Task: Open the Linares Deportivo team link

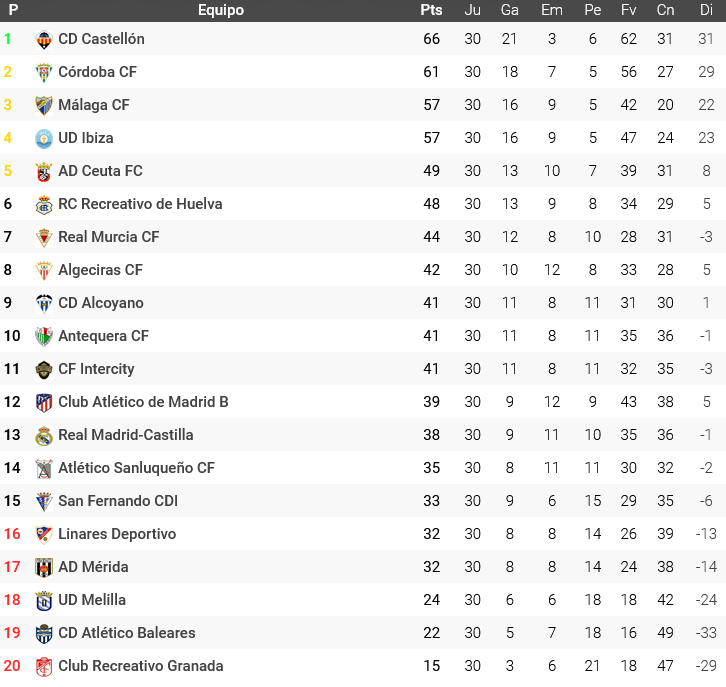Action: pos(117,534)
